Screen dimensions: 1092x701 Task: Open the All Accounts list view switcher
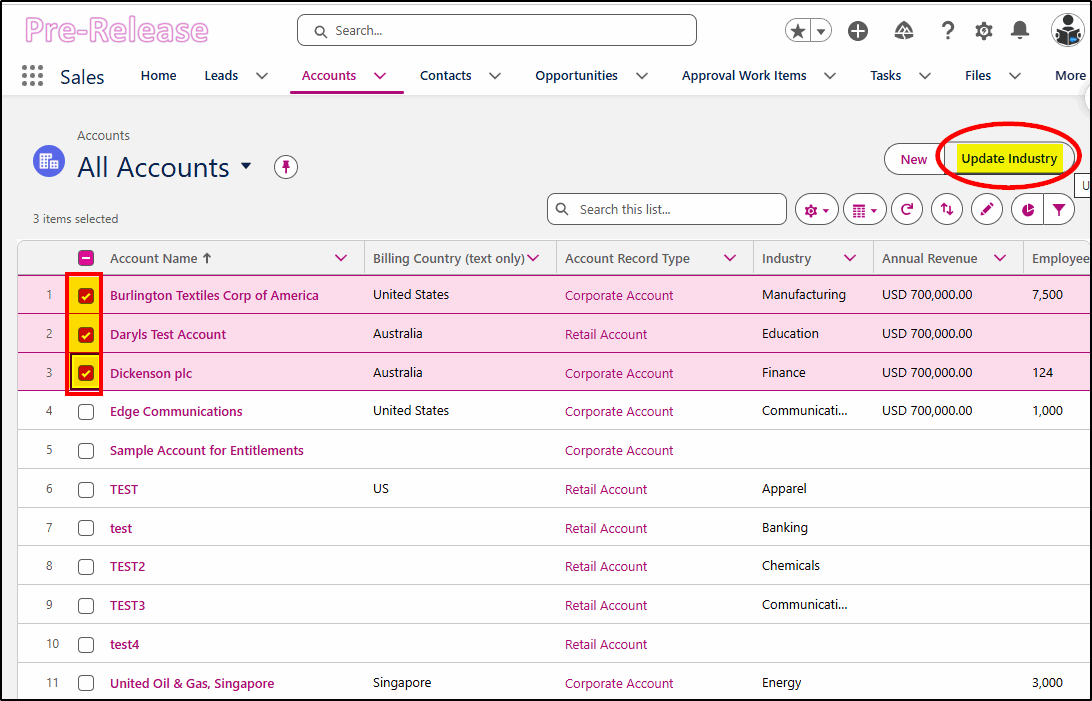(246, 166)
